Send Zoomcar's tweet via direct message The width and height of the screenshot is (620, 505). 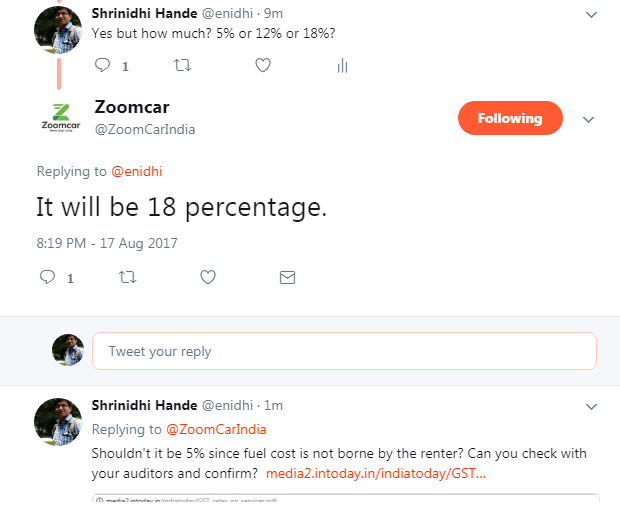point(287,277)
